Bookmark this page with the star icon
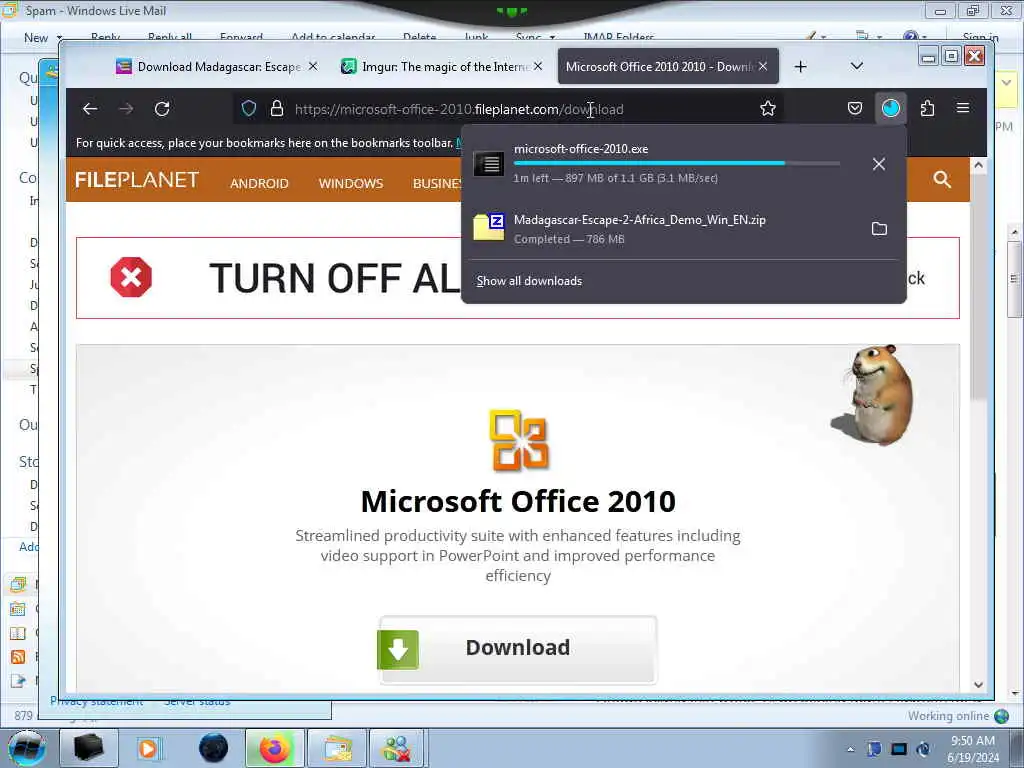This screenshot has height=768, width=1024. coord(767,108)
